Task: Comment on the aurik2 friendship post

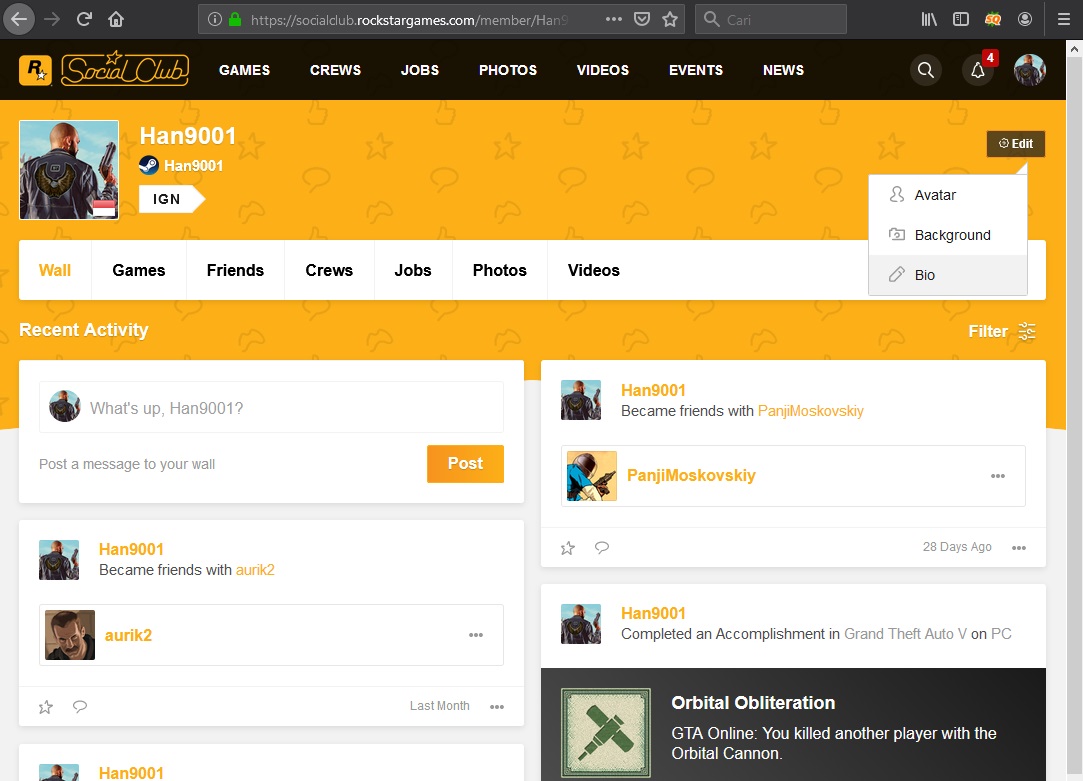Action: coord(80,706)
